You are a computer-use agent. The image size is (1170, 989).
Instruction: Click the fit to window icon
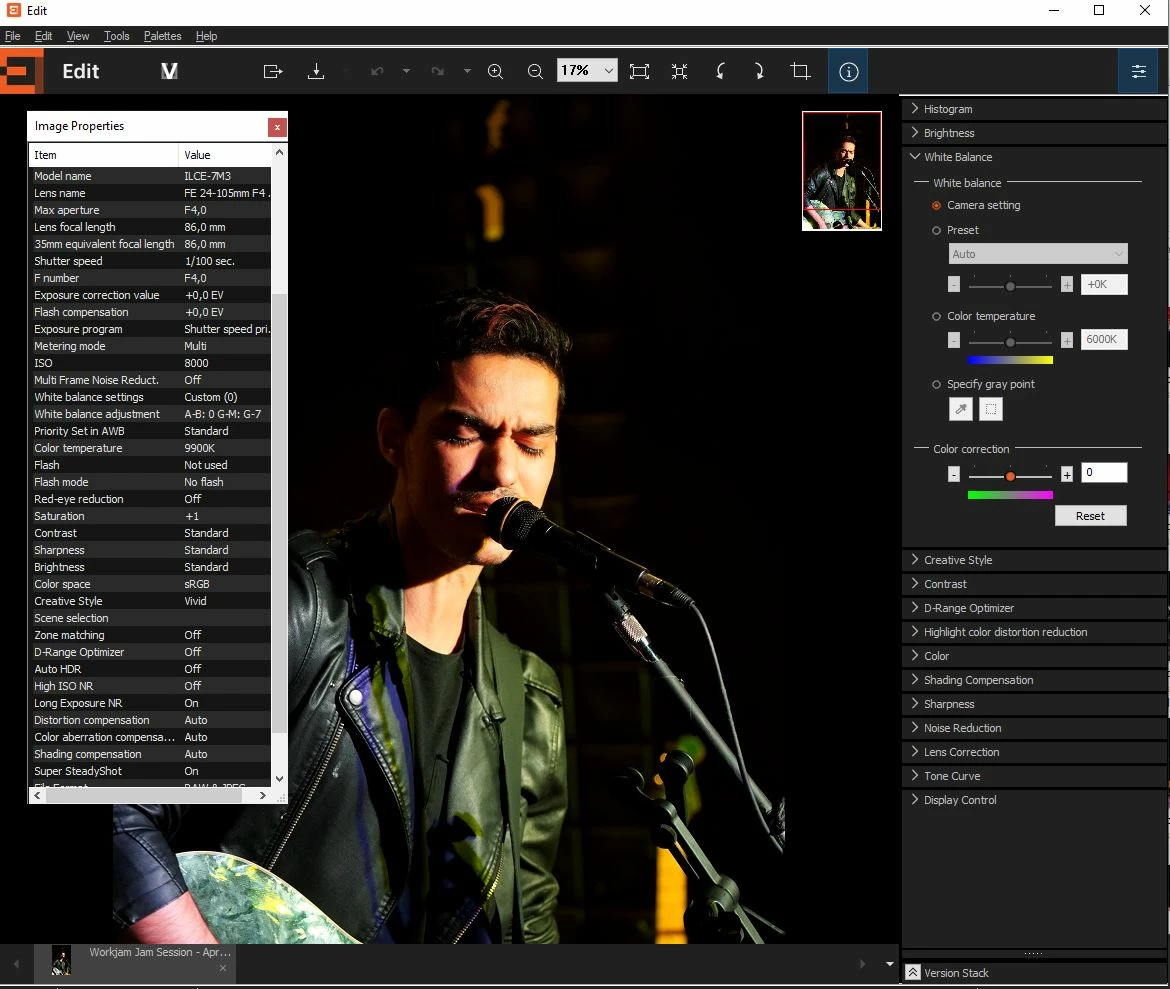click(639, 71)
